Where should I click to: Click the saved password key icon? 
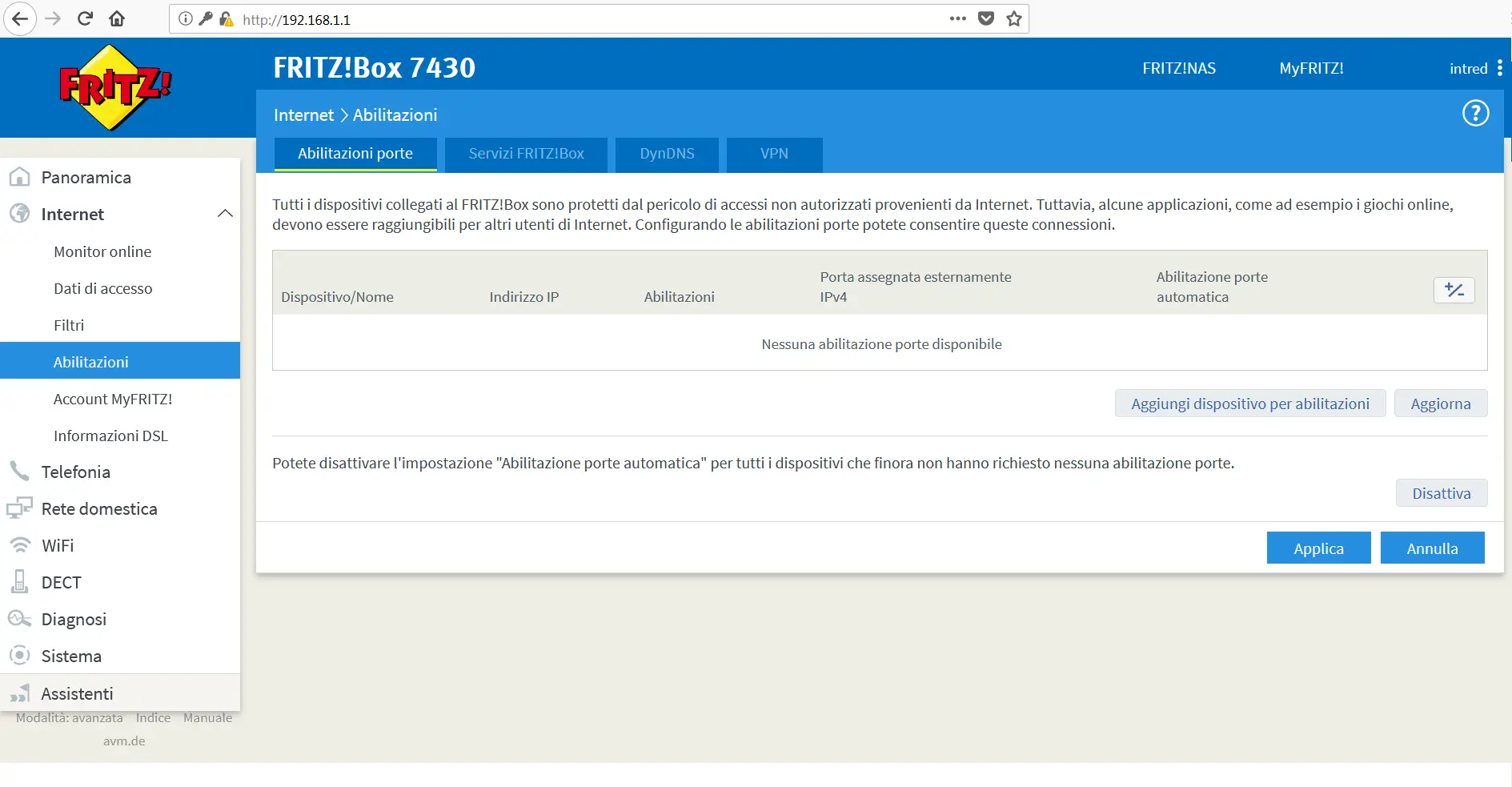(x=206, y=19)
